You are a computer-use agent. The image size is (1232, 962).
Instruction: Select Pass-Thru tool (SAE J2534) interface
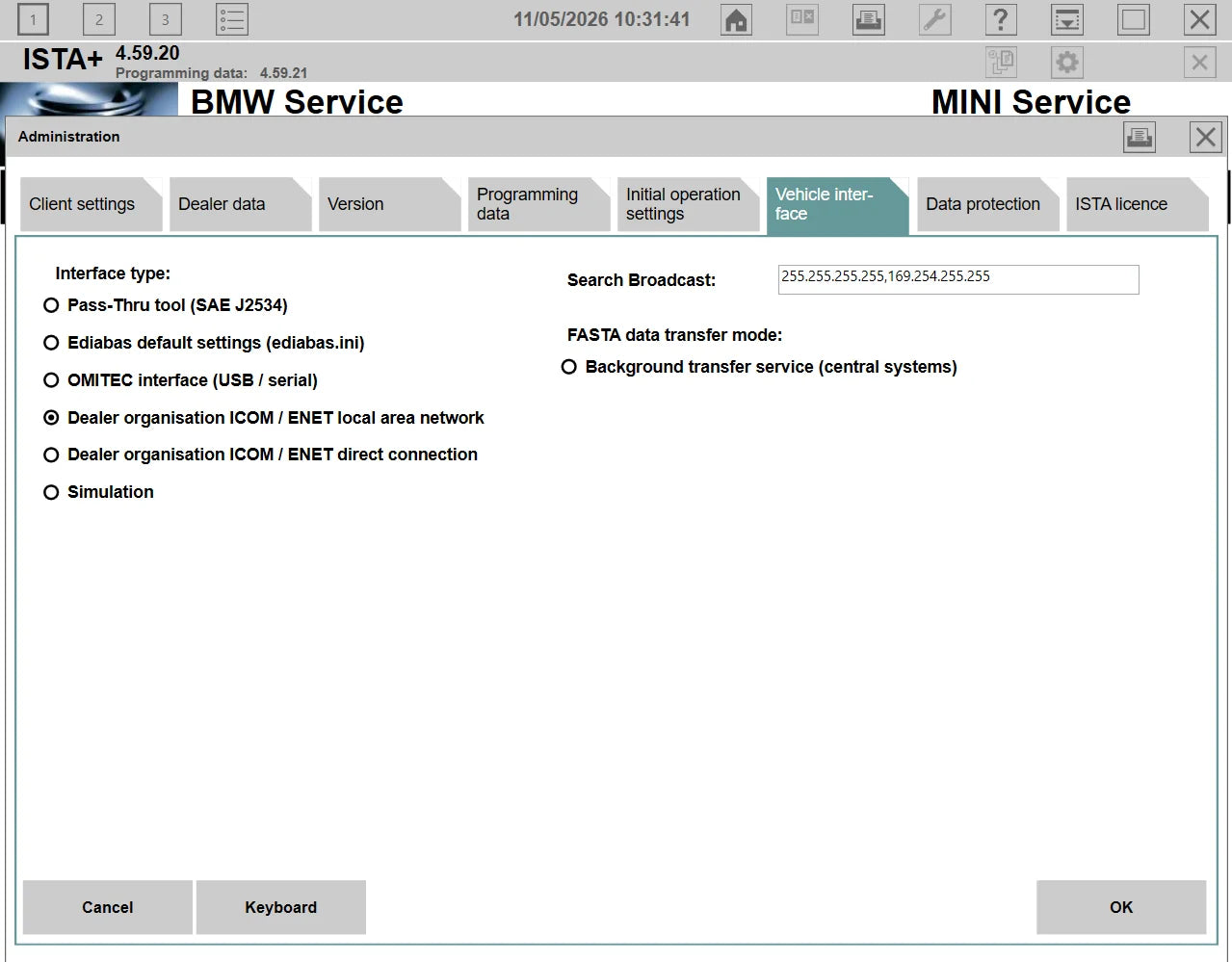(x=166, y=305)
